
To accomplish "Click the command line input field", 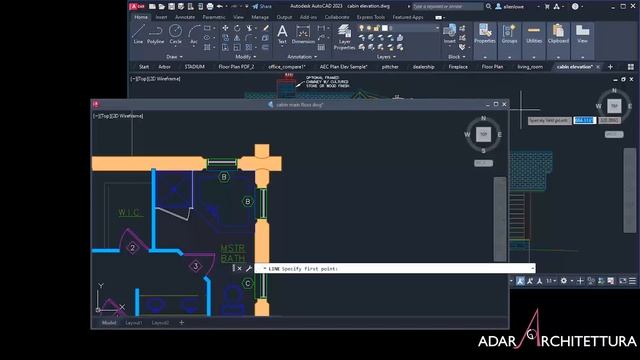I will pyautogui.click(x=395, y=269).
